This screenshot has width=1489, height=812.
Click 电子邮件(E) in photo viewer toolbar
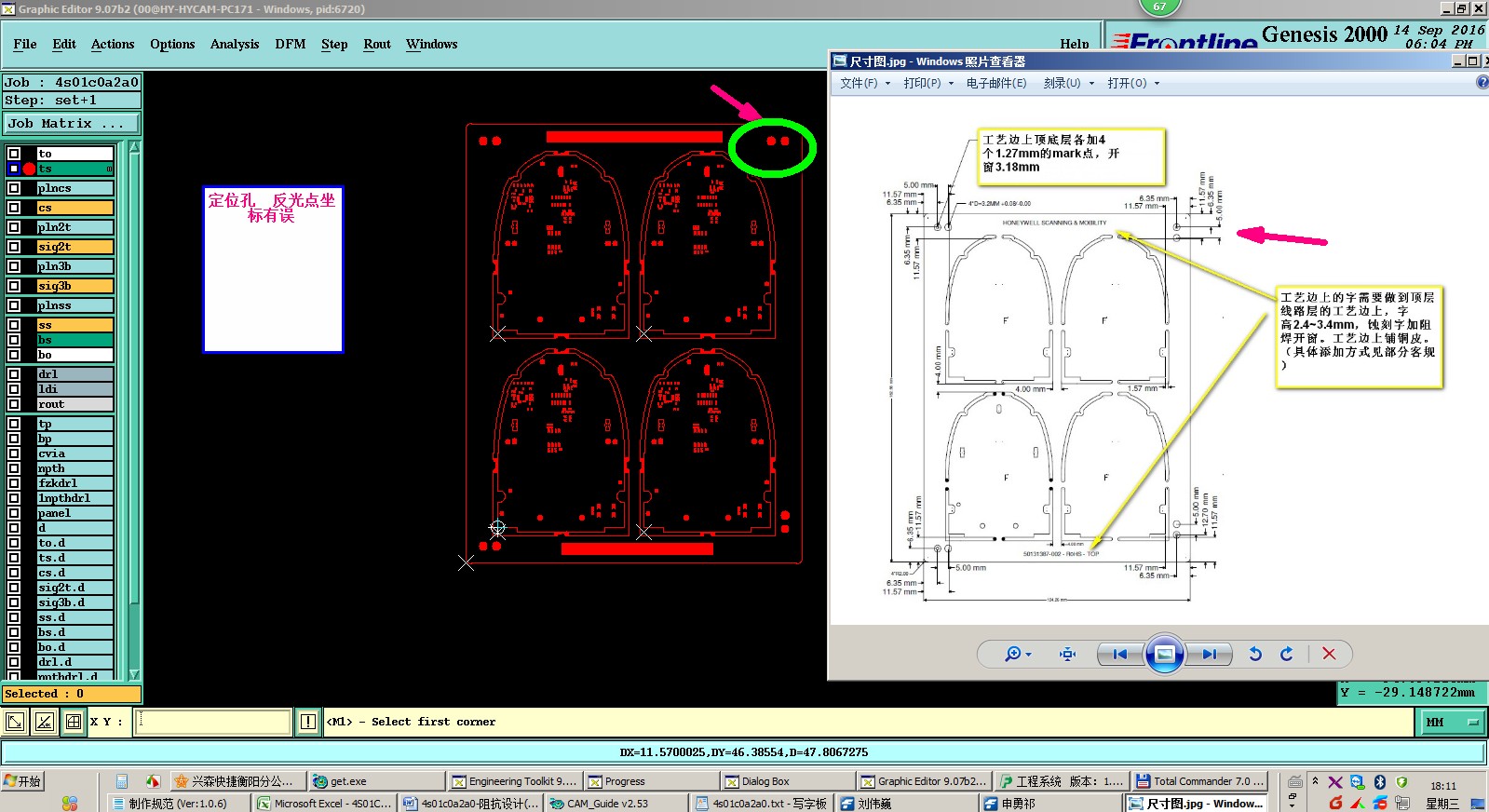(995, 83)
